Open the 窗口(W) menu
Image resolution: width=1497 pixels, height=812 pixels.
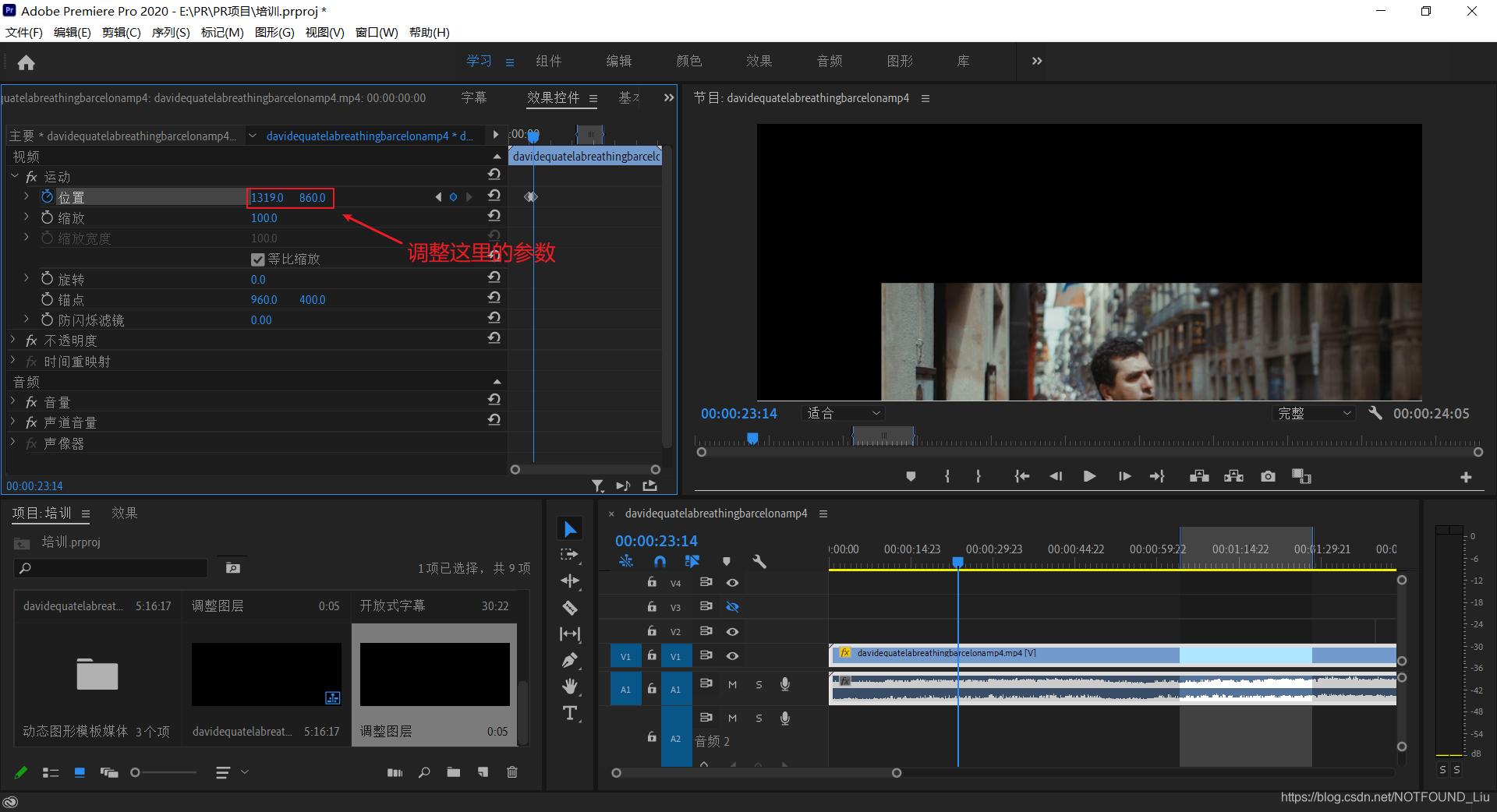point(377,32)
